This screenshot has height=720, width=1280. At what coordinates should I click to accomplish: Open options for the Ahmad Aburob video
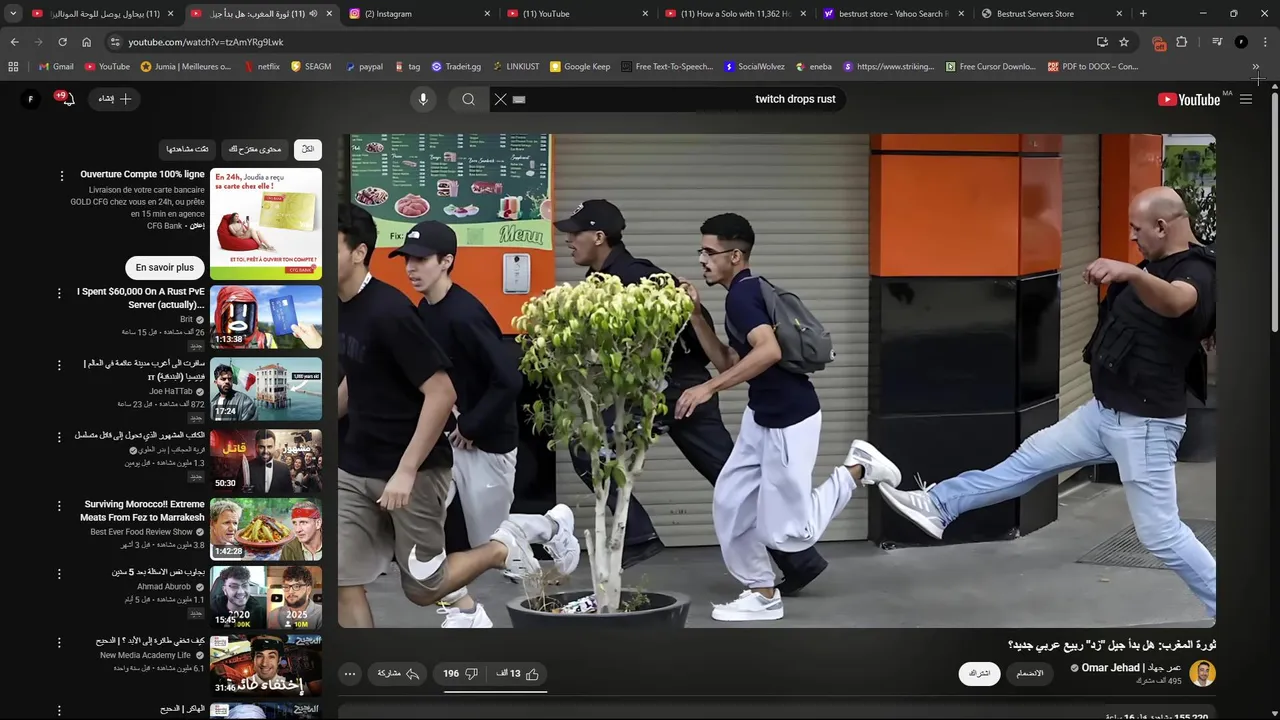[x=59, y=574]
